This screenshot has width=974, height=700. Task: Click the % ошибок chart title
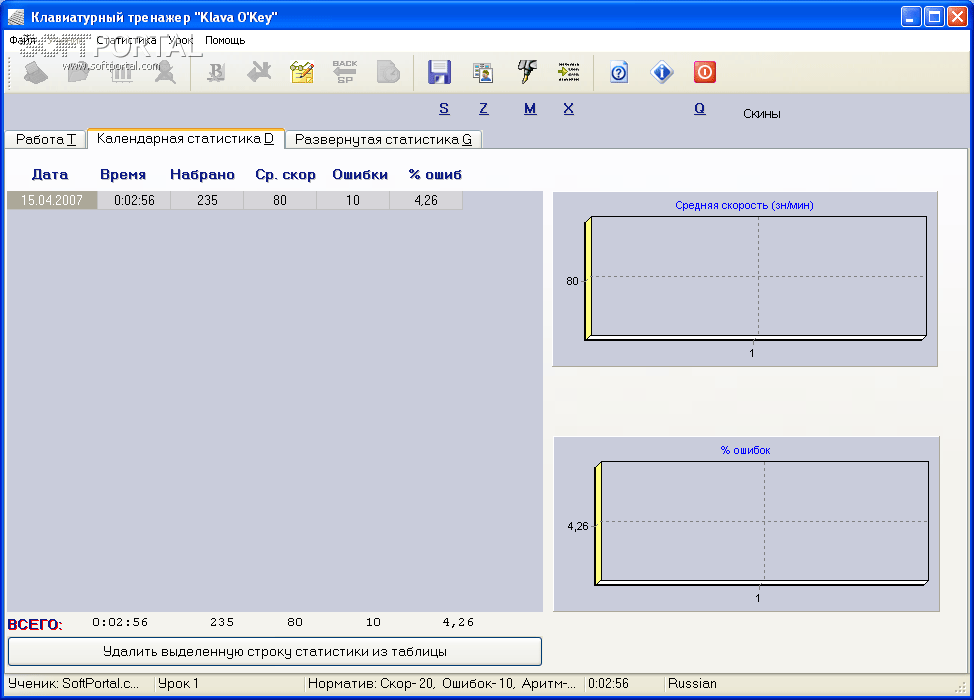tap(745, 450)
